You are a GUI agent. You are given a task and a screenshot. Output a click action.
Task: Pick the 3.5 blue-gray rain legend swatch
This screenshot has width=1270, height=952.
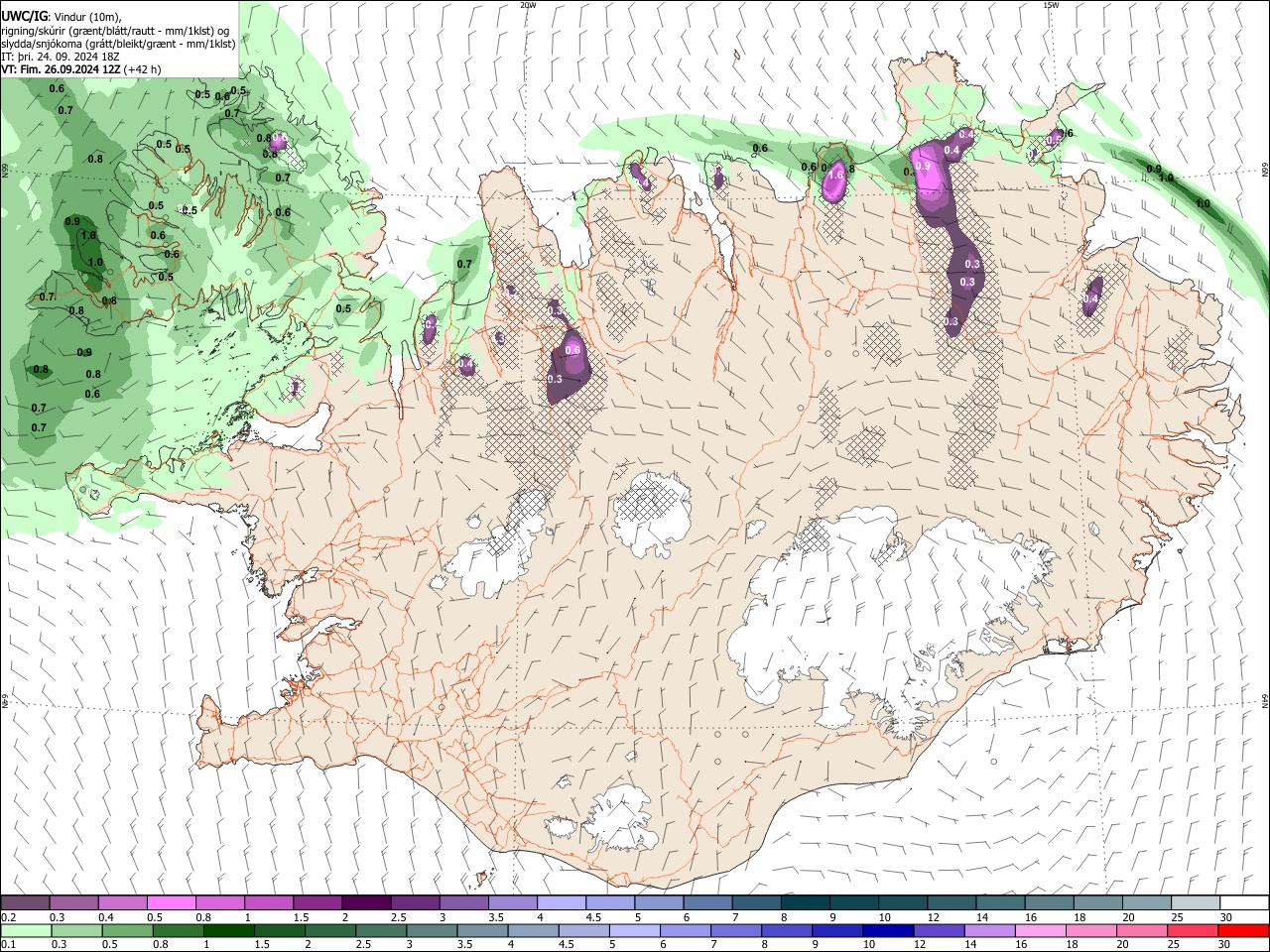pyautogui.click(x=481, y=931)
